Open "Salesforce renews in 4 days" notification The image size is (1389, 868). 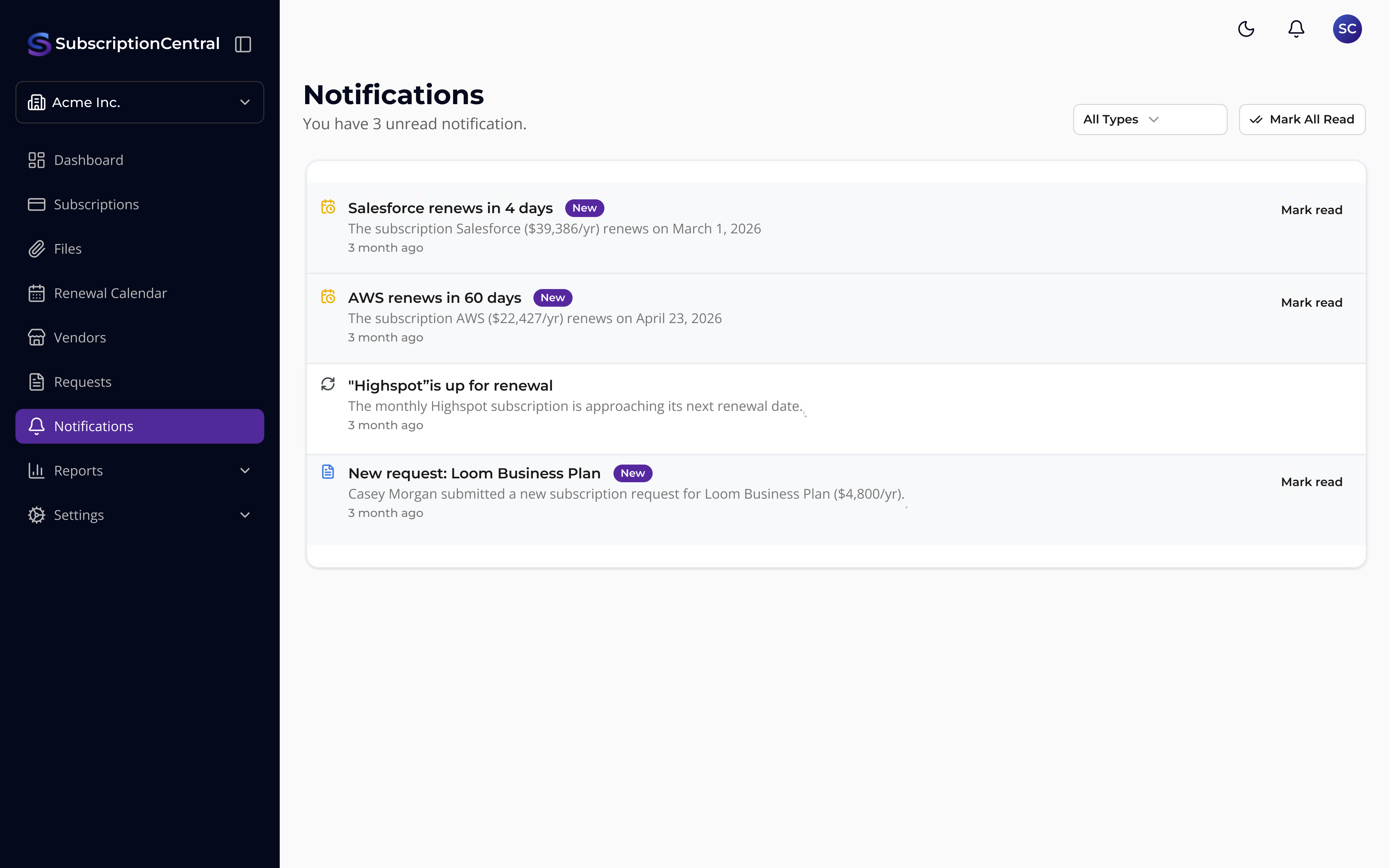(450, 208)
